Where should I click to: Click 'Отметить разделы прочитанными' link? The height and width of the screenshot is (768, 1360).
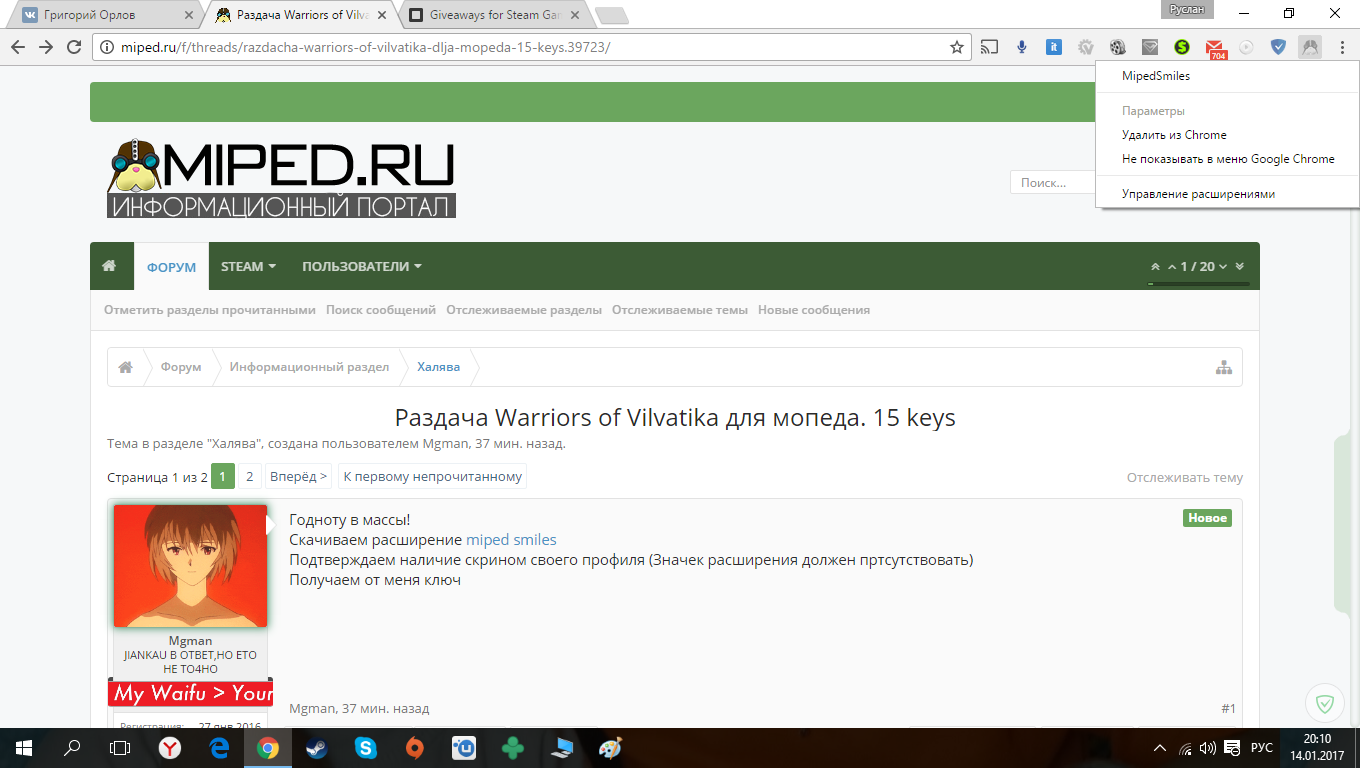tap(210, 310)
